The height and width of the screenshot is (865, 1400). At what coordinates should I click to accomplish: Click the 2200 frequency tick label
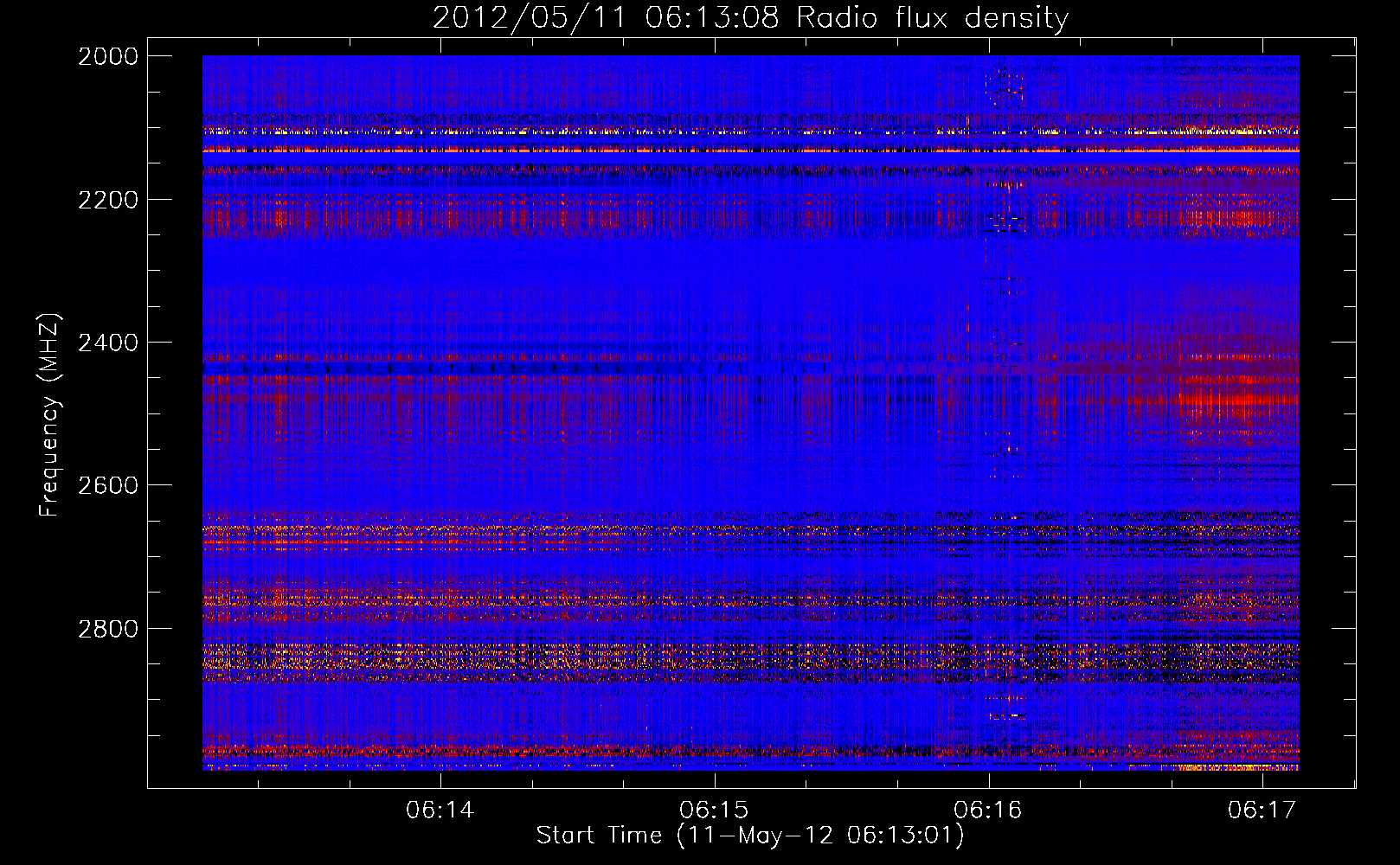coord(108,200)
